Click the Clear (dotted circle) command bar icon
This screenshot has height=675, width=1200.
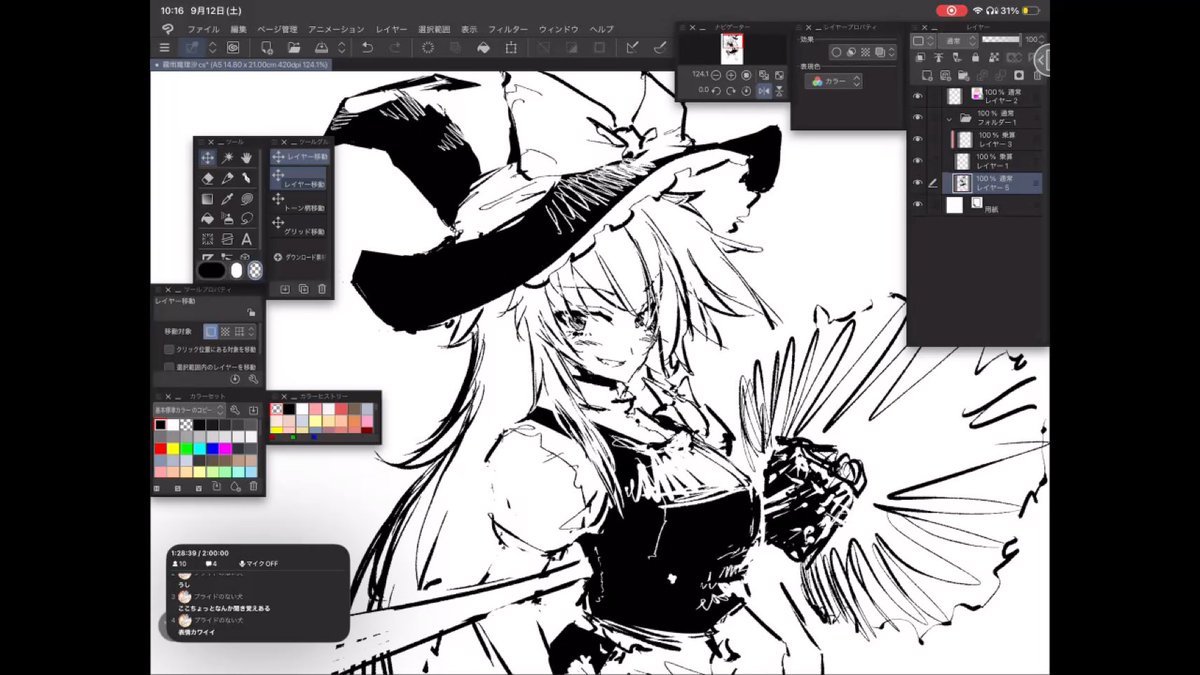(428, 47)
